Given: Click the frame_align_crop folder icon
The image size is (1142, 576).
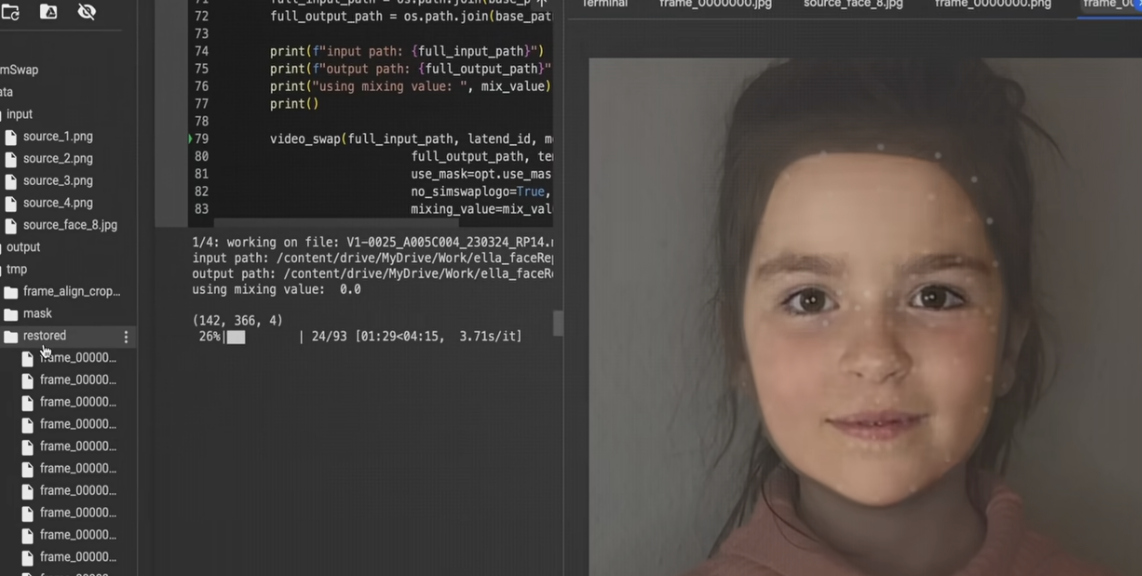Looking at the screenshot, I should (x=11, y=292).
